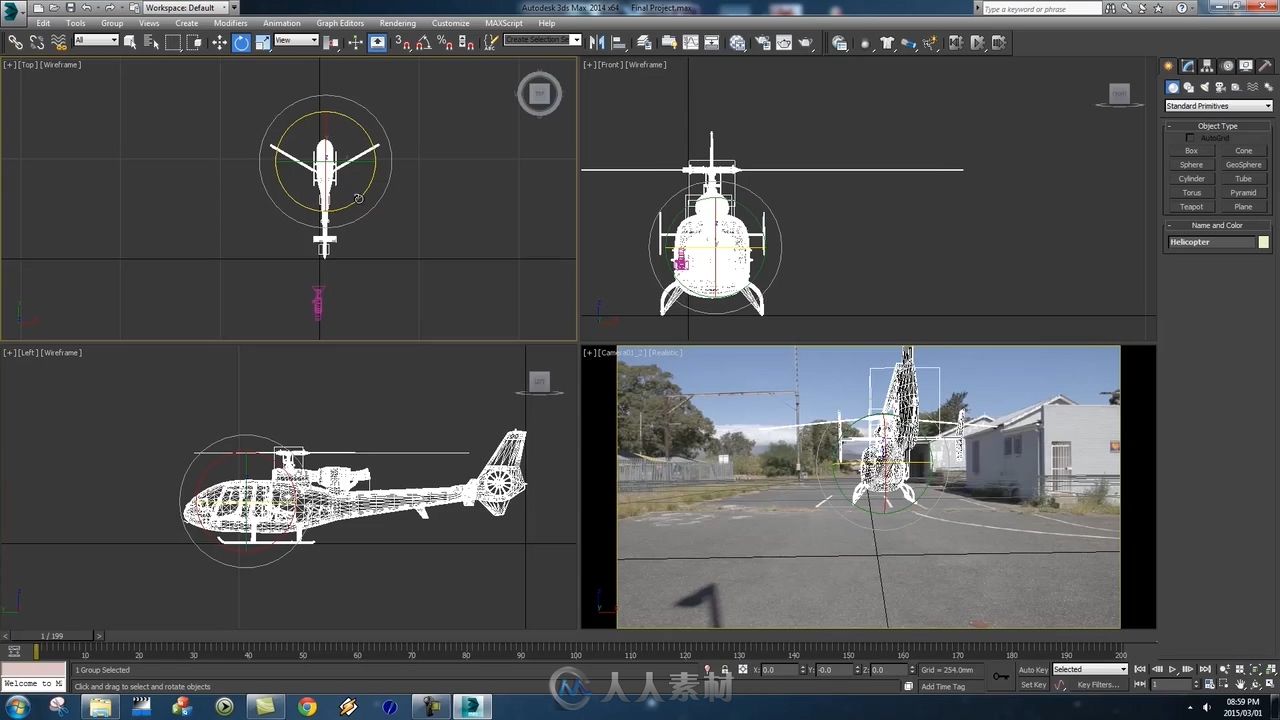
Task: Toggle Window/Crossing selection mode
Action: click(194, 42)
